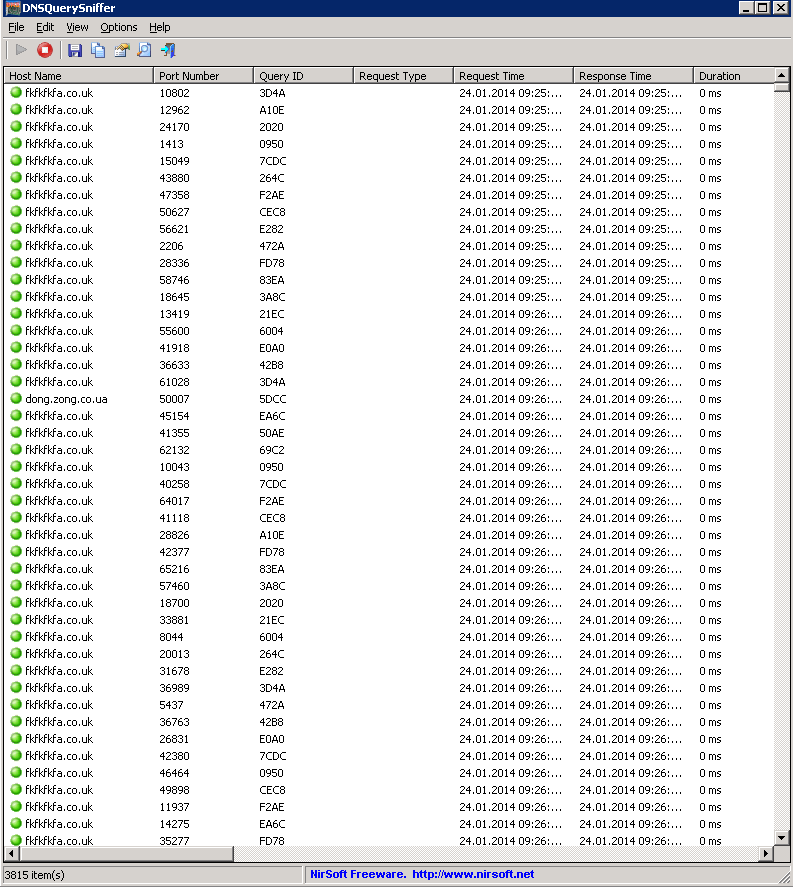
Task: Click port number 61028 cell
Action: [x=174, y=382]
